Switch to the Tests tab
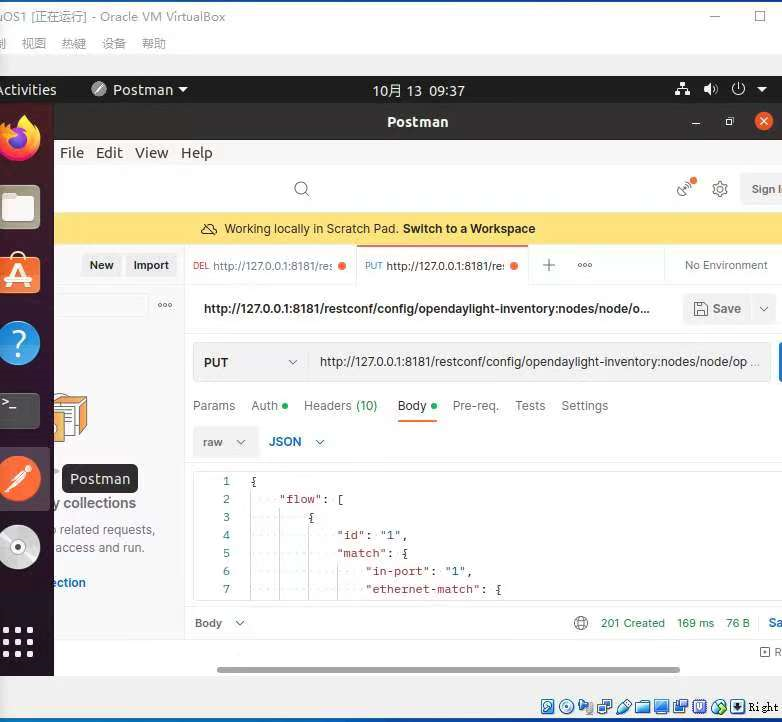The height and width of the screenshot is (722, 782). 530,406
